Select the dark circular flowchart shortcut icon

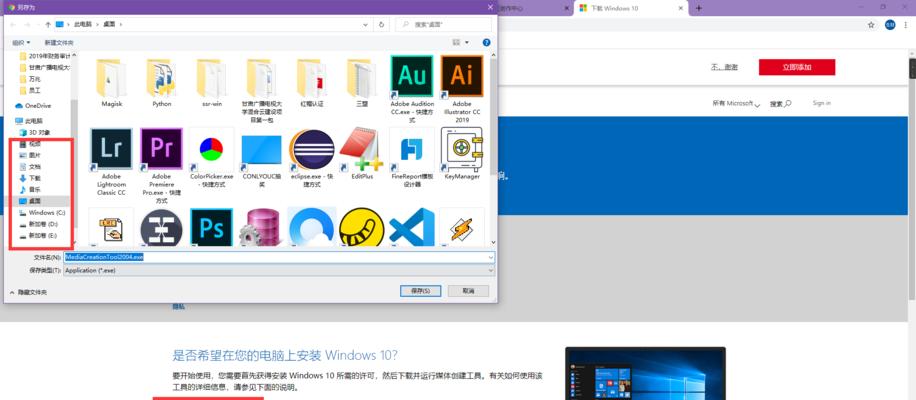click(162, 227)
